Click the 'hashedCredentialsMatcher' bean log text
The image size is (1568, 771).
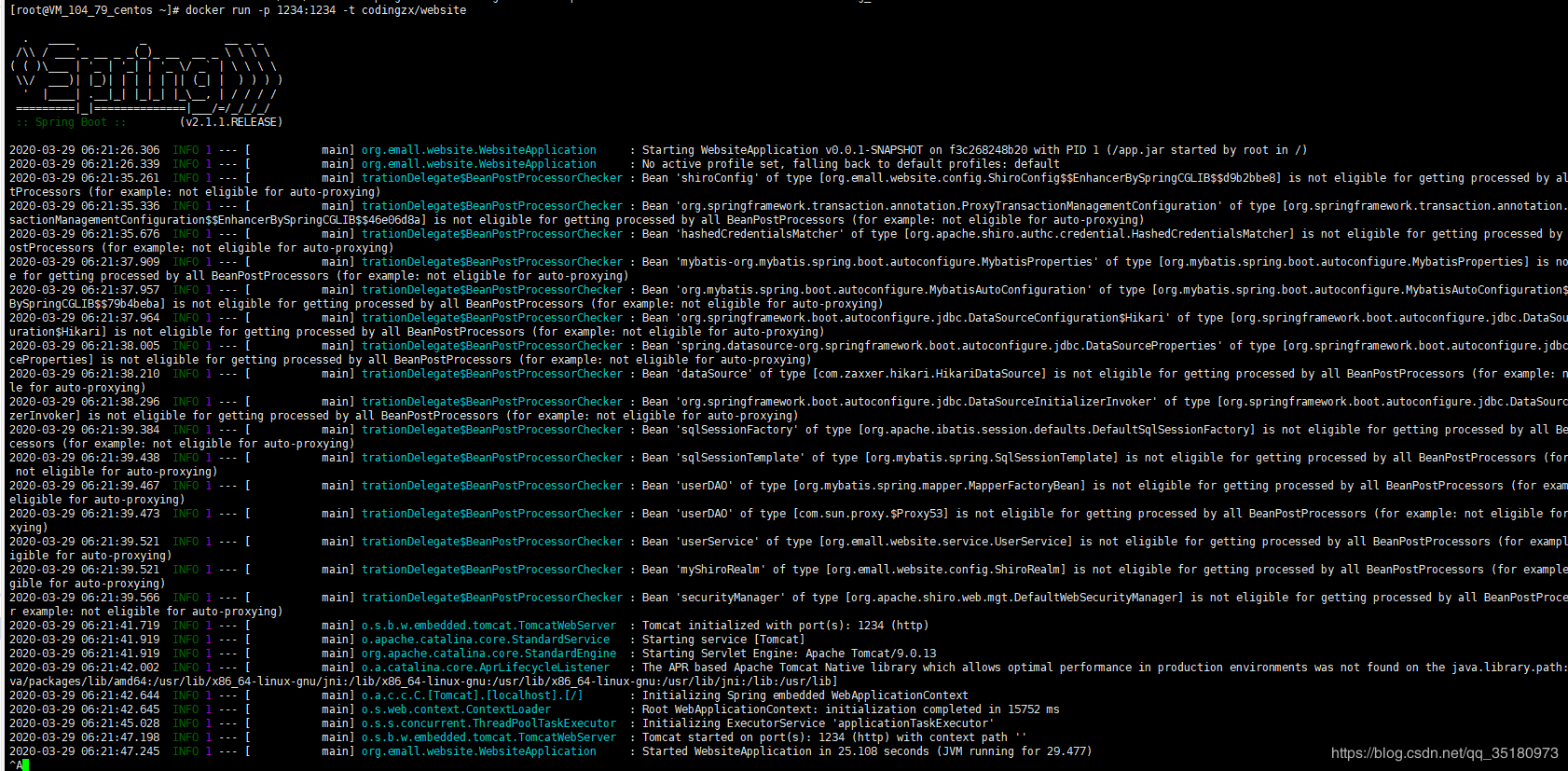click(x=1105, y=234)
